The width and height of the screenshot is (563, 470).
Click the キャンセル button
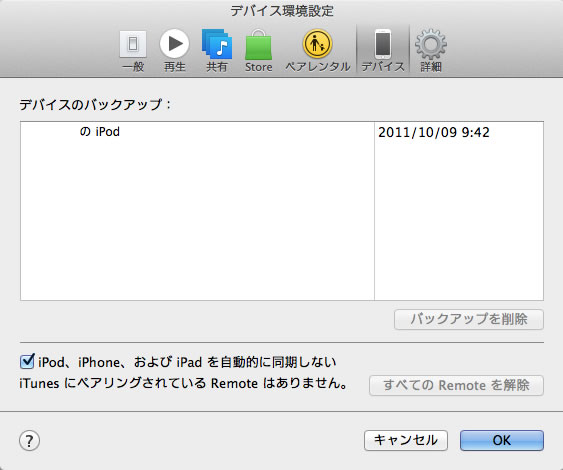point(406,440)
